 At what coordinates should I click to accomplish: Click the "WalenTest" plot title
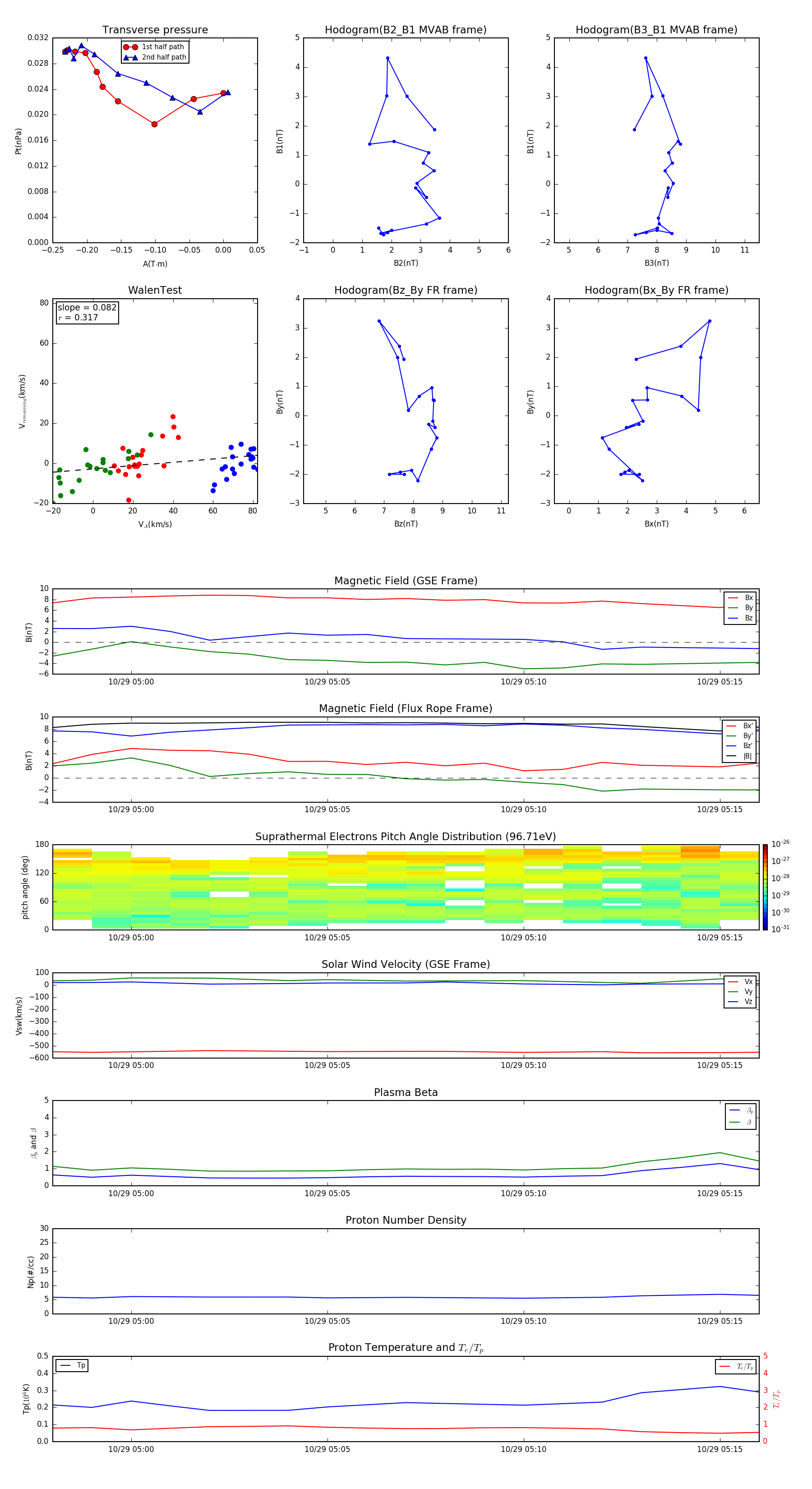click(155, 290)
